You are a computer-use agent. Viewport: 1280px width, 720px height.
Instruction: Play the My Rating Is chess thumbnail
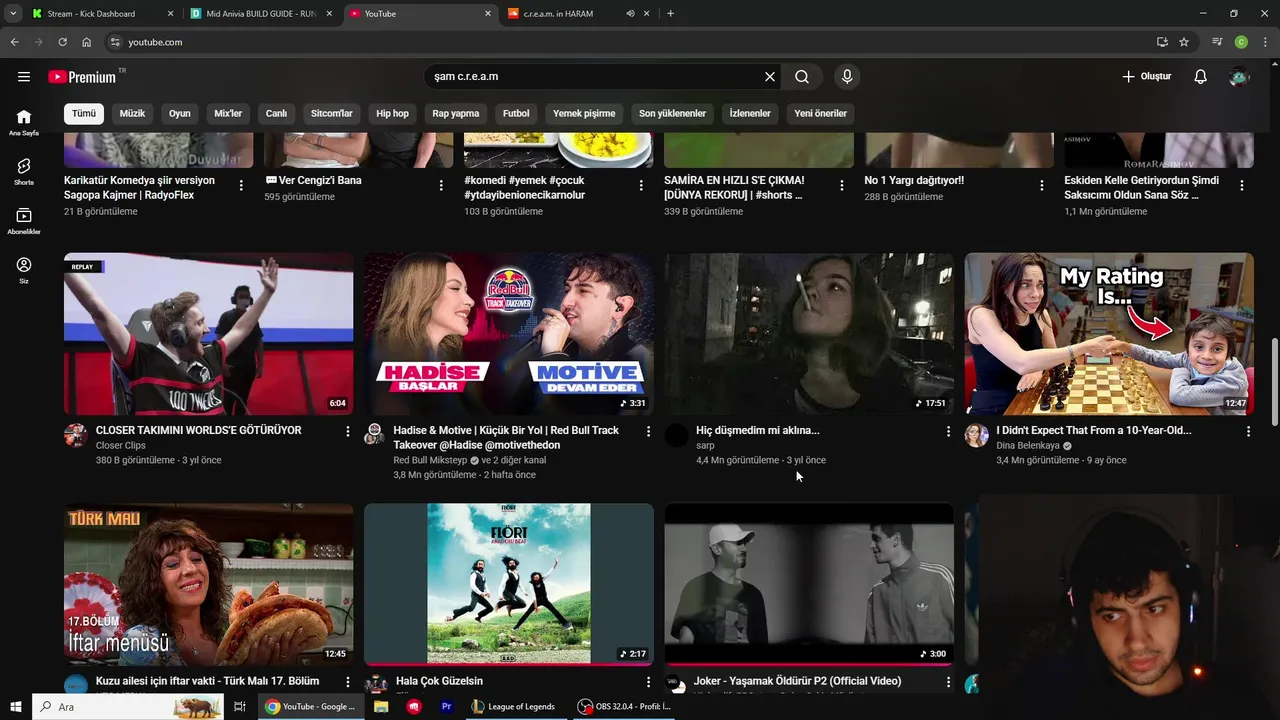[x=1109, y=334]
